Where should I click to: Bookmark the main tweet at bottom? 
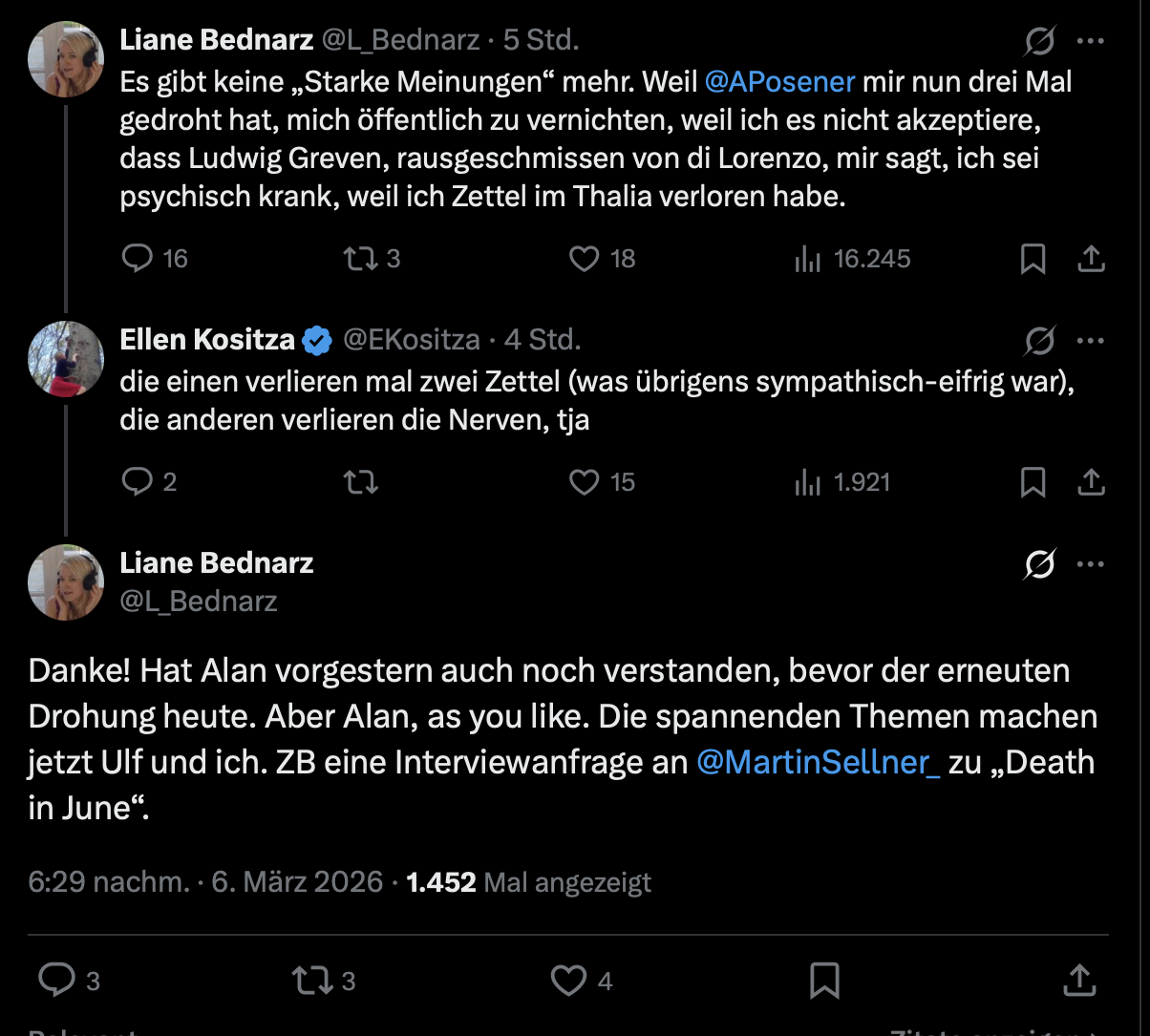point(824,980)
